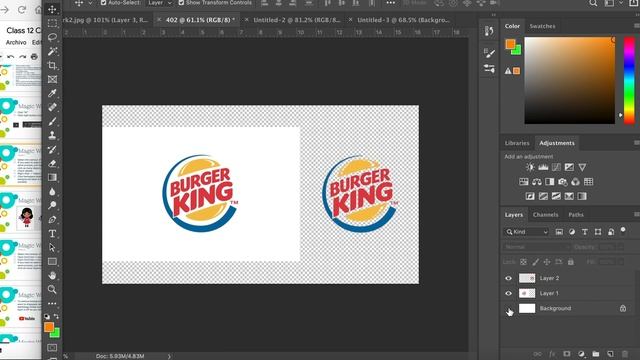Swap foreground and background colors
The width and height of the screenshot is (640, 360).
coord(56,316)
